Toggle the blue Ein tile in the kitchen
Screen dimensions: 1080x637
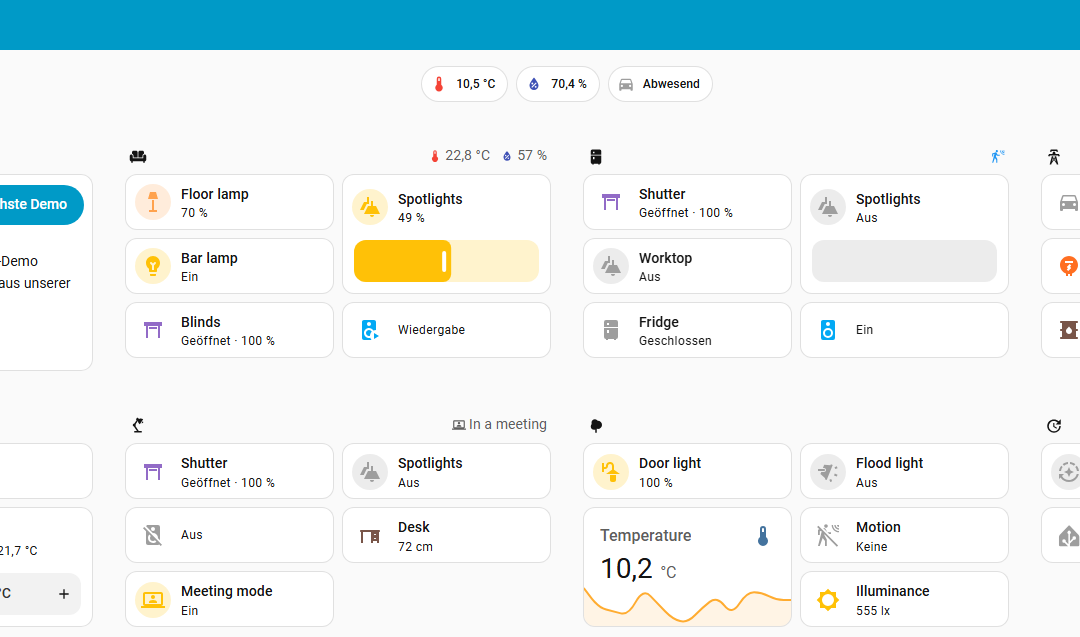click(904, 330)
